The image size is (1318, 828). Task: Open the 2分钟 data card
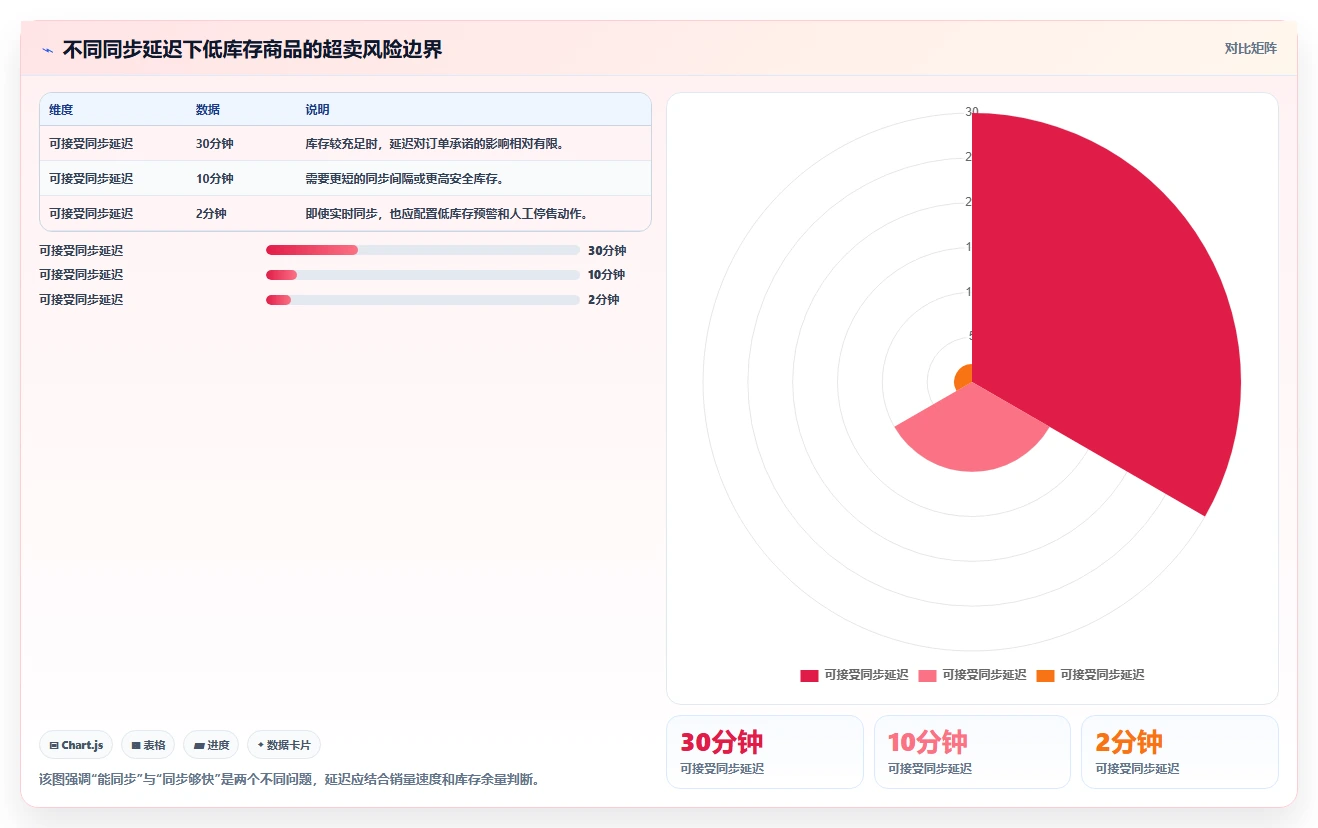1180,752
